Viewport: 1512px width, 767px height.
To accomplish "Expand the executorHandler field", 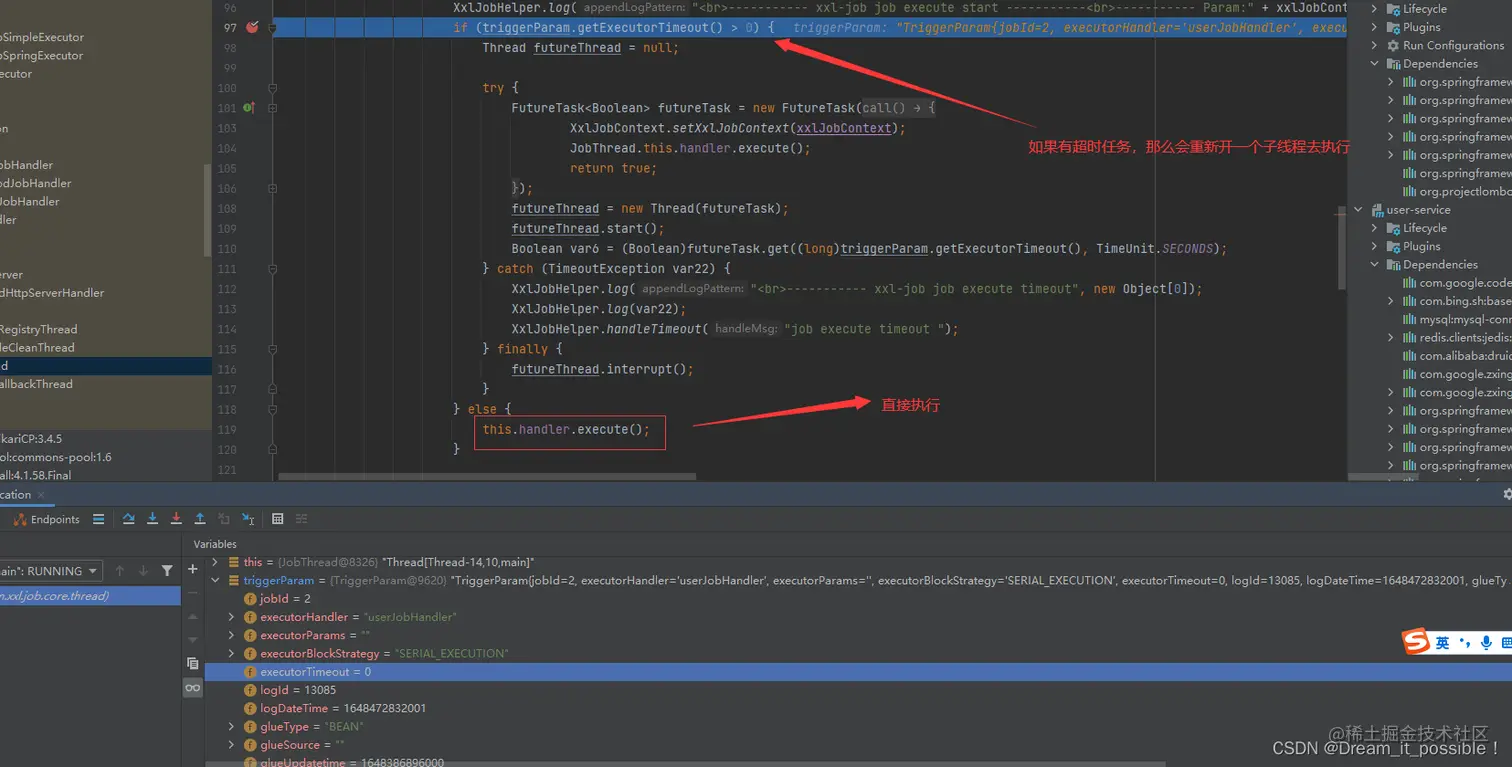I will click(x=232, y=617).
